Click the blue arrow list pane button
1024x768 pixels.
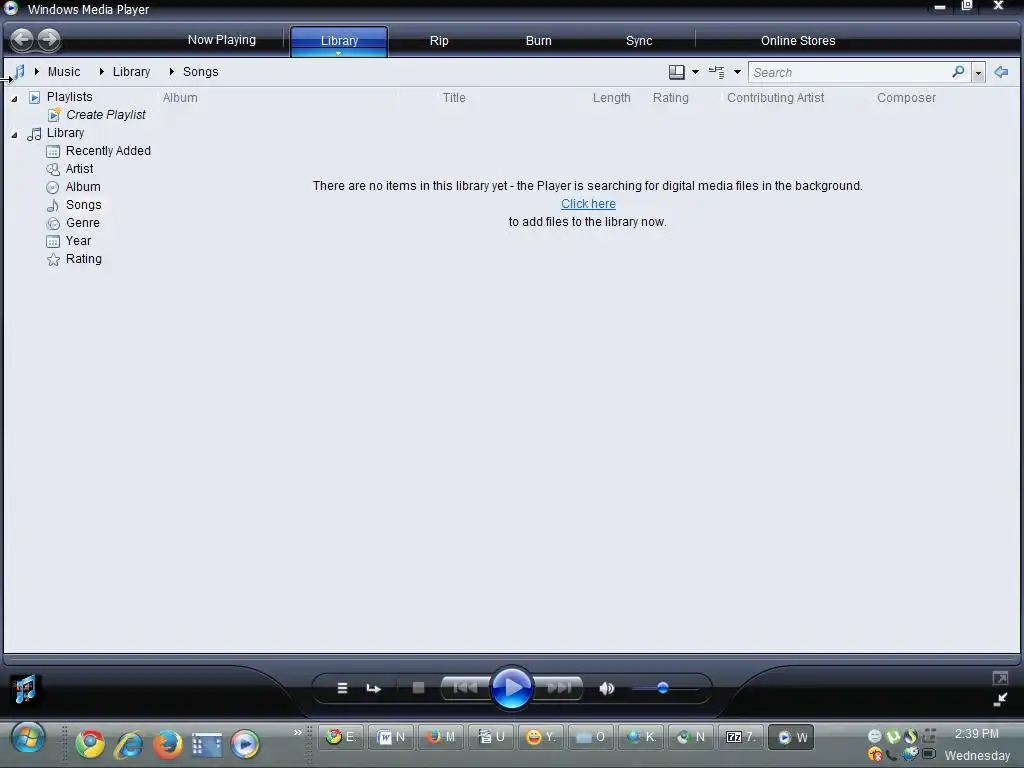point(1001,72)
